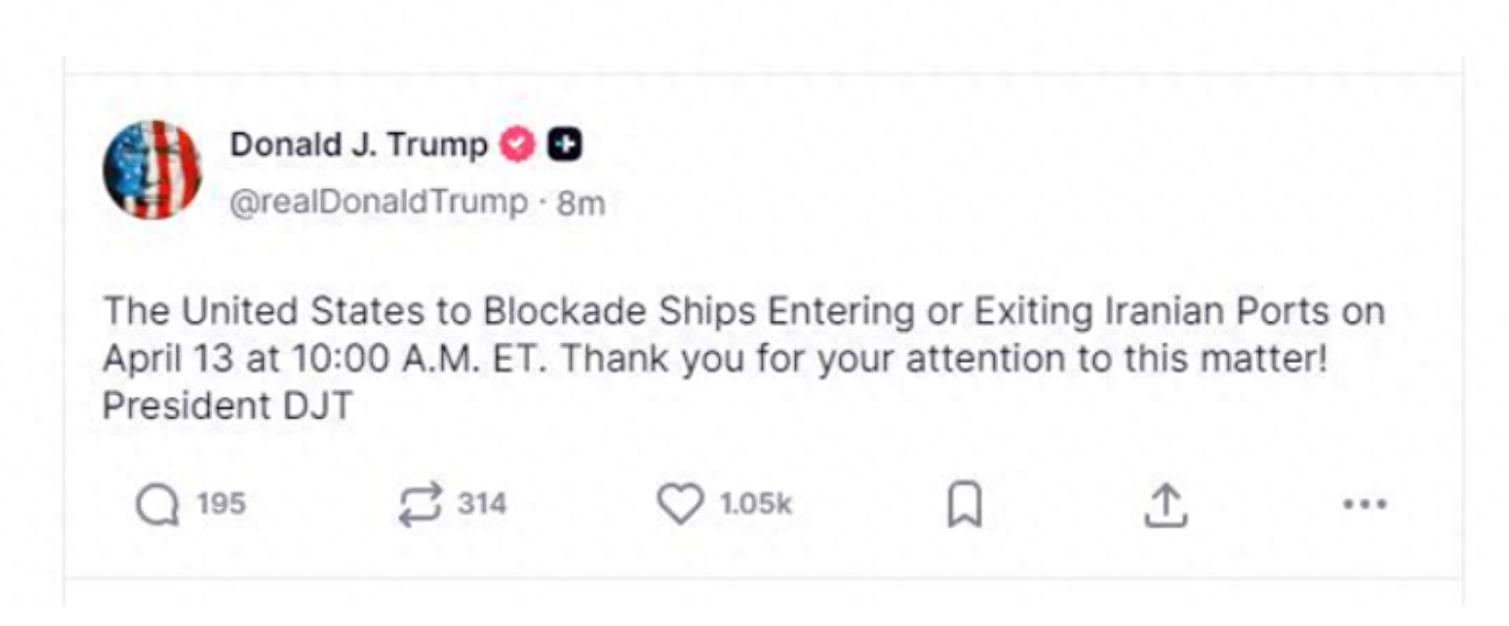
Task: Open the three-dot more options menu
Action: (1365, 505)
